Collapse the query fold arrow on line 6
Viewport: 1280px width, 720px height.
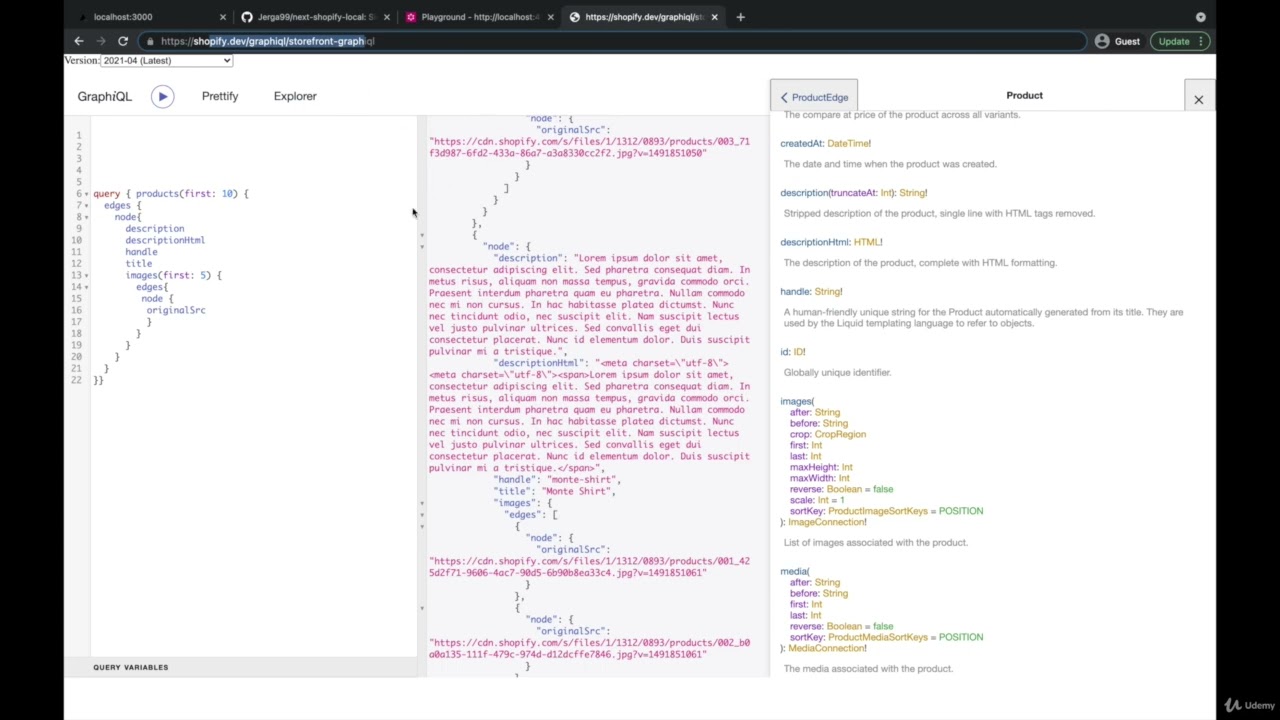[x=87, y=194]
